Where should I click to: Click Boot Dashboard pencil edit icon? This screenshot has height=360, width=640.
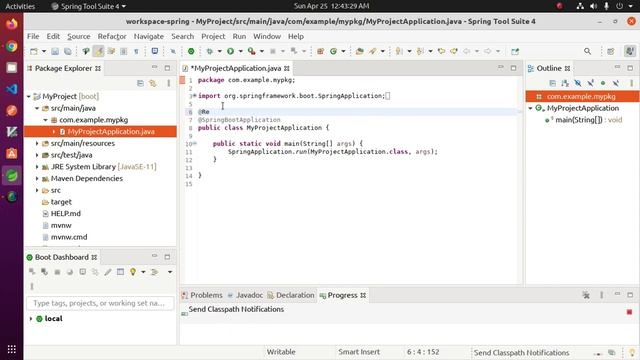(x=108, y=272)
